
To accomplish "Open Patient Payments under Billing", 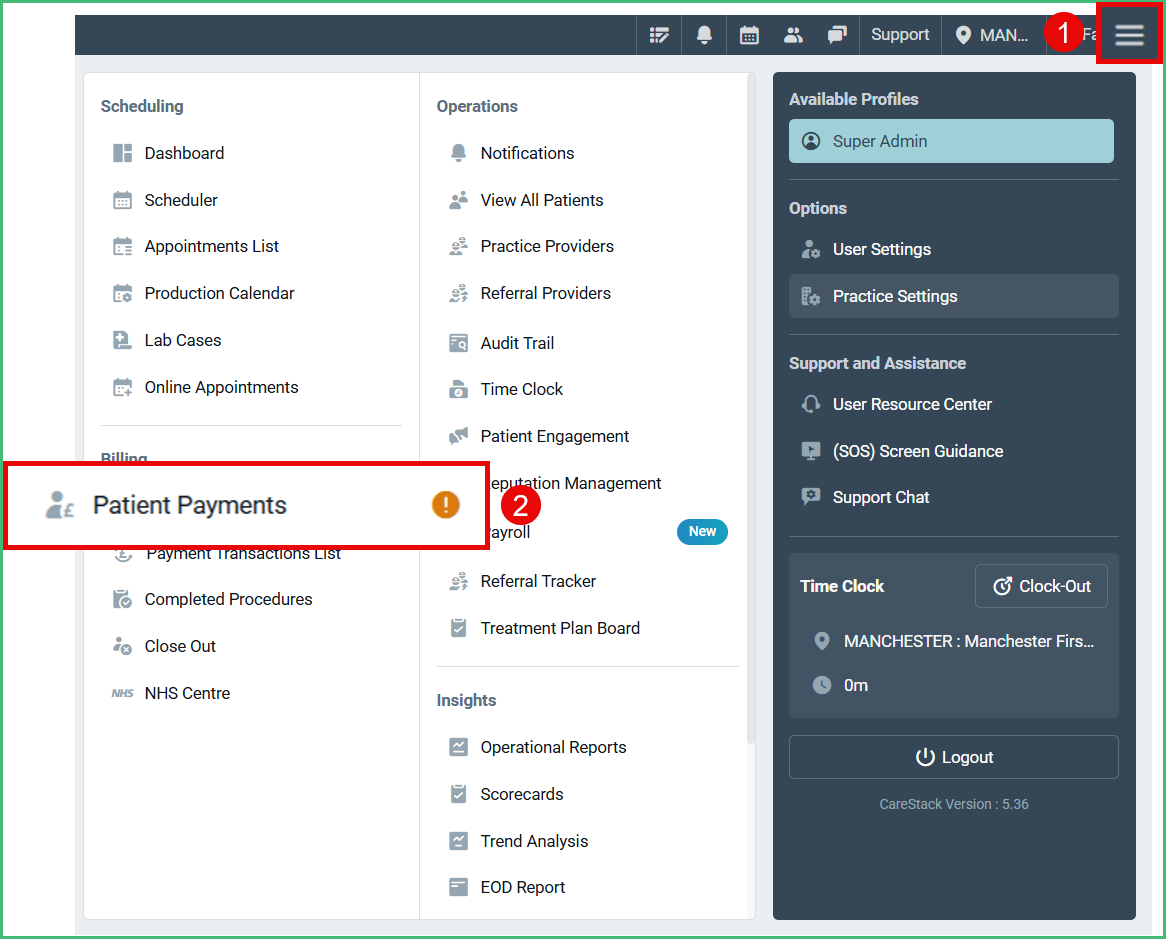I will coord(246,506).
